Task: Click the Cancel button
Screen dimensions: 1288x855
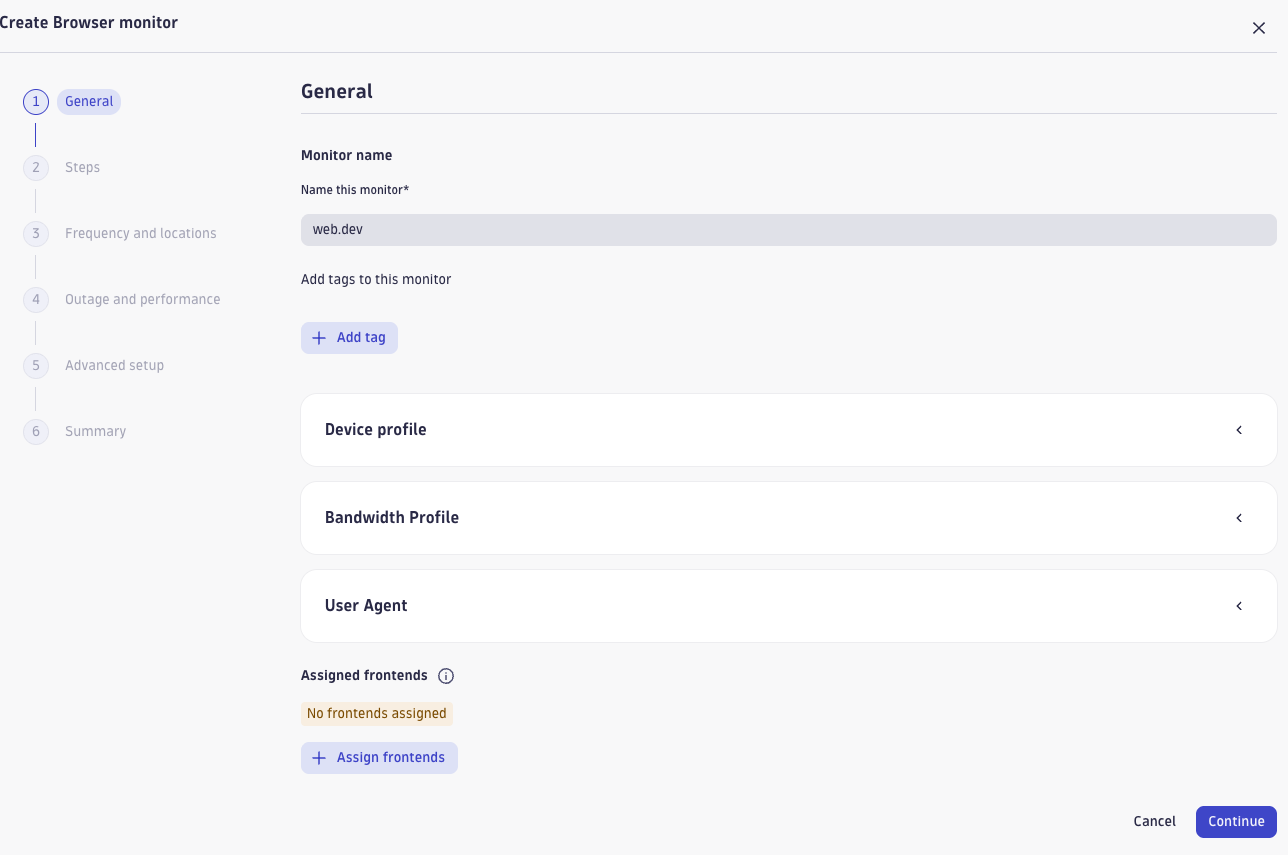Action: coord(1154,821)
